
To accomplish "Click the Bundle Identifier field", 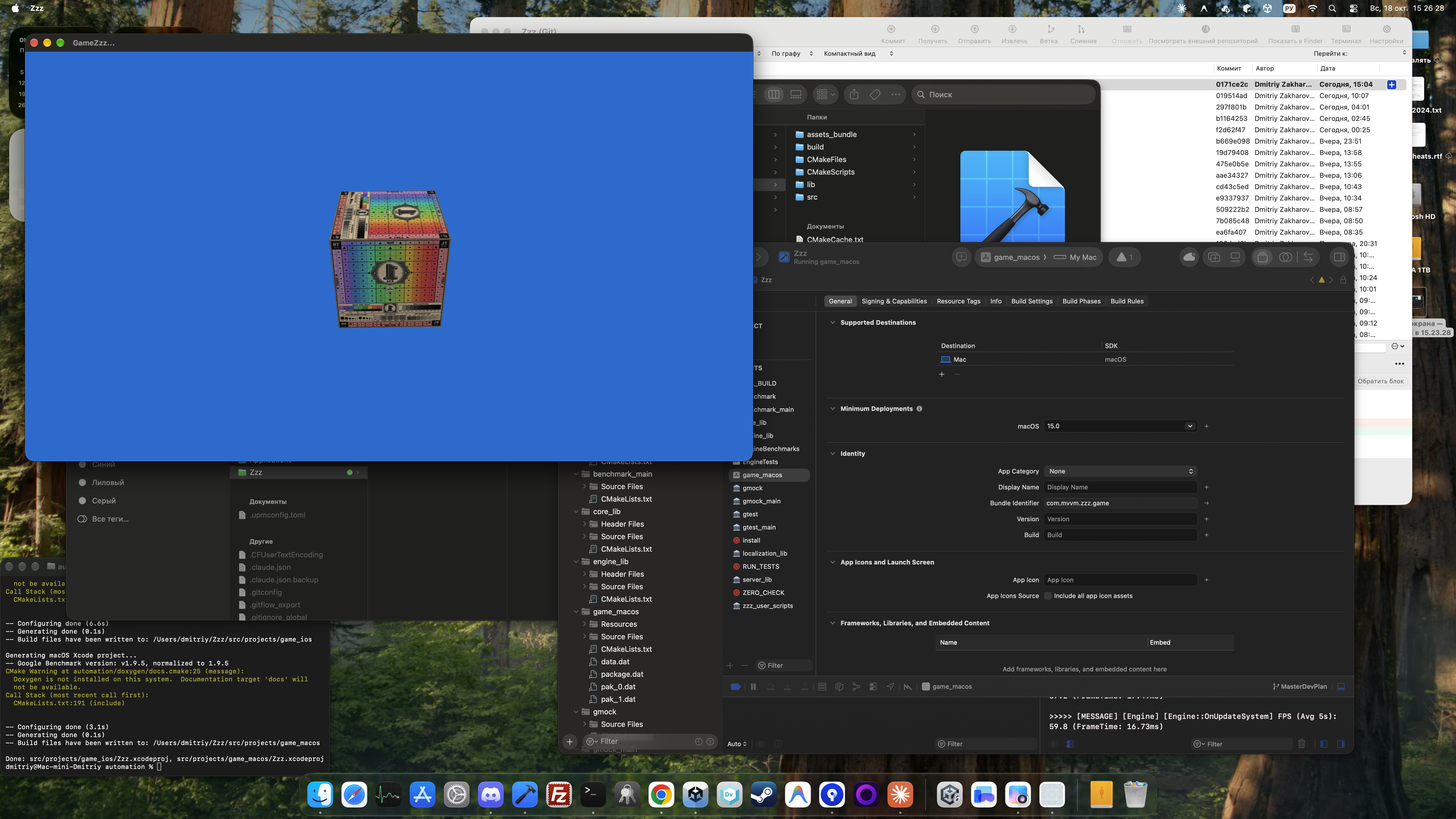I will pos(1120,503).
